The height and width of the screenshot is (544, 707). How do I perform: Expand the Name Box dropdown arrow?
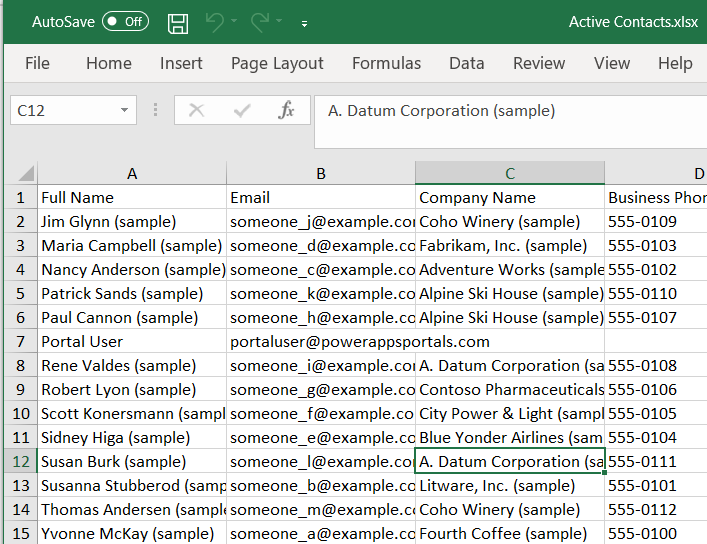click(x=125, y=111)
